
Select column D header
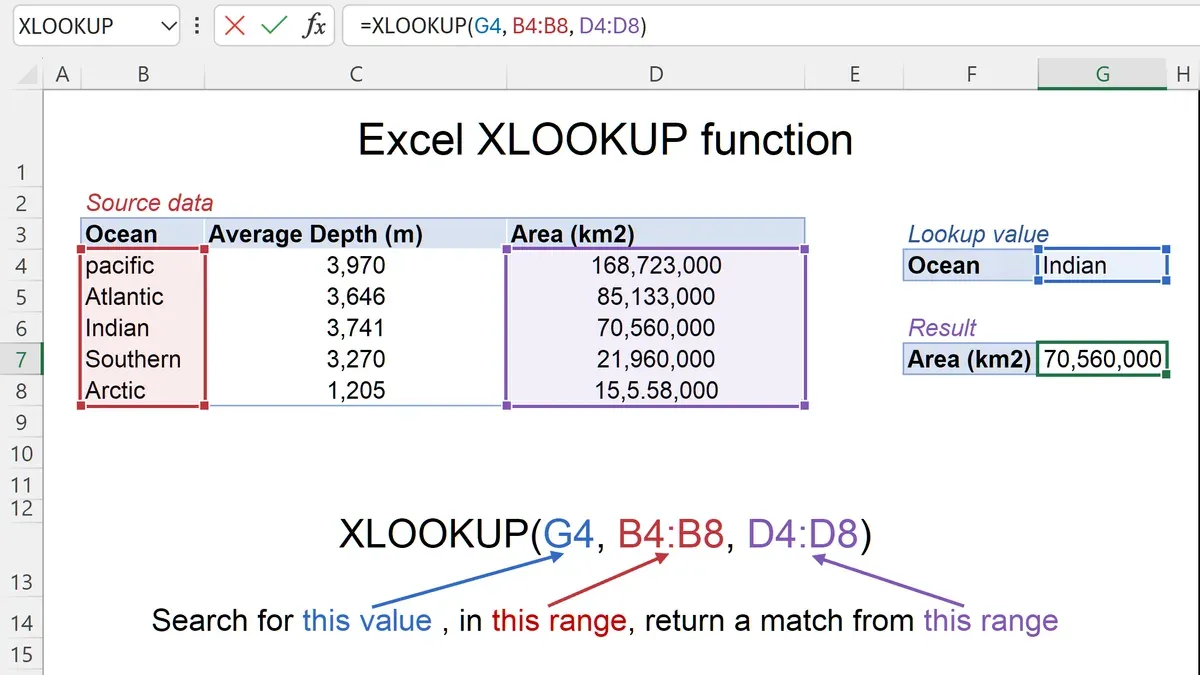655,74
